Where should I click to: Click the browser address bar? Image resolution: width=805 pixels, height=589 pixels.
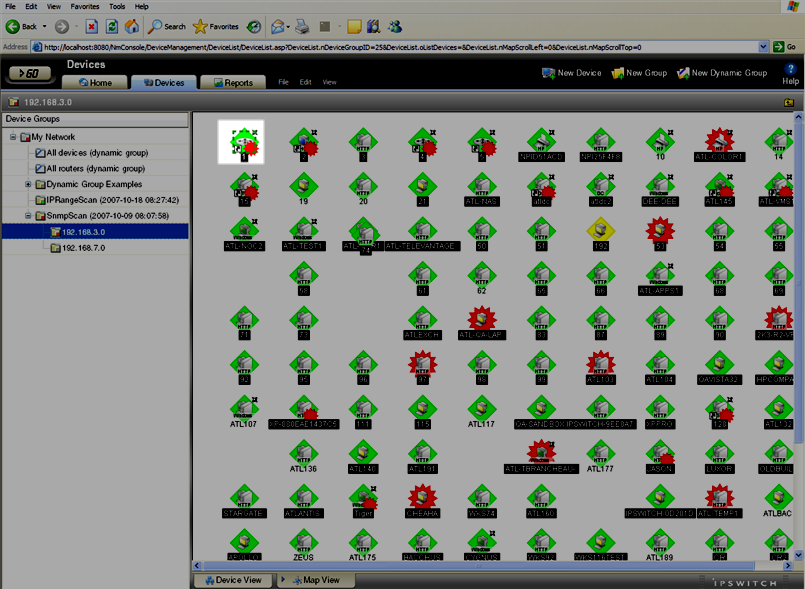pos(400,47)
